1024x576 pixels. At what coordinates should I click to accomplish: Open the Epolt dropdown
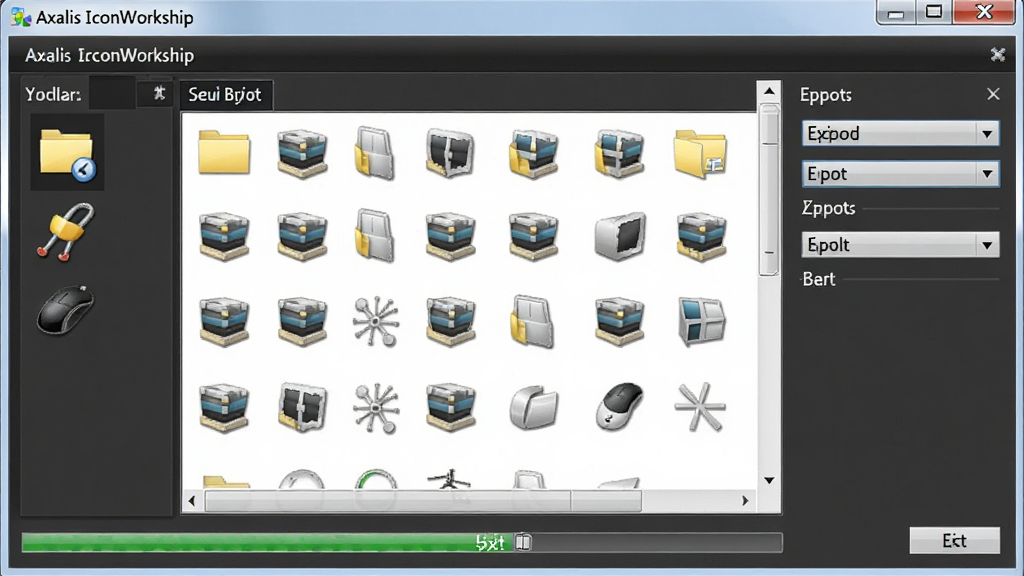pos(901,245)
